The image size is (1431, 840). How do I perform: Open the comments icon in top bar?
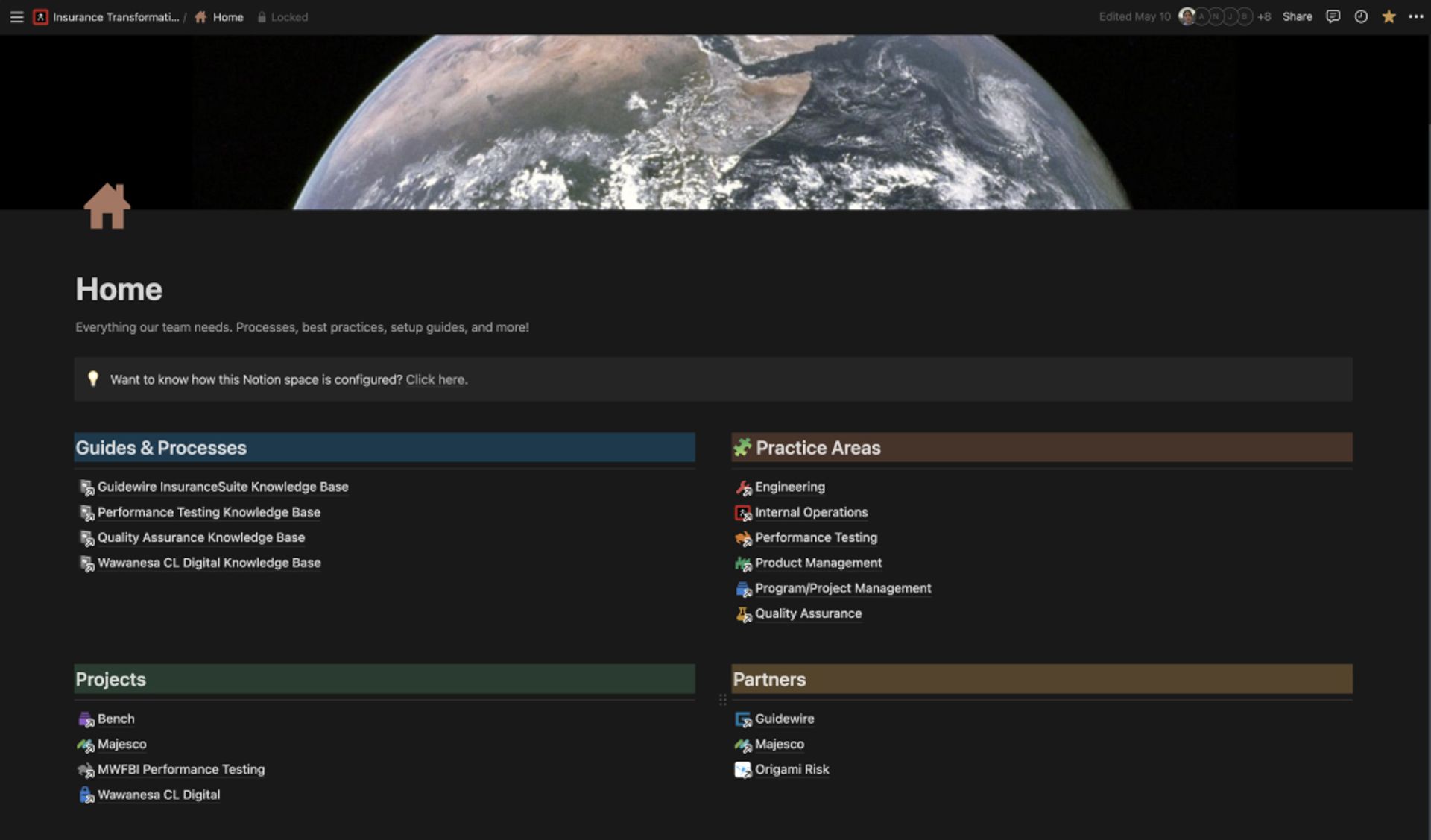pos(1333,16)
